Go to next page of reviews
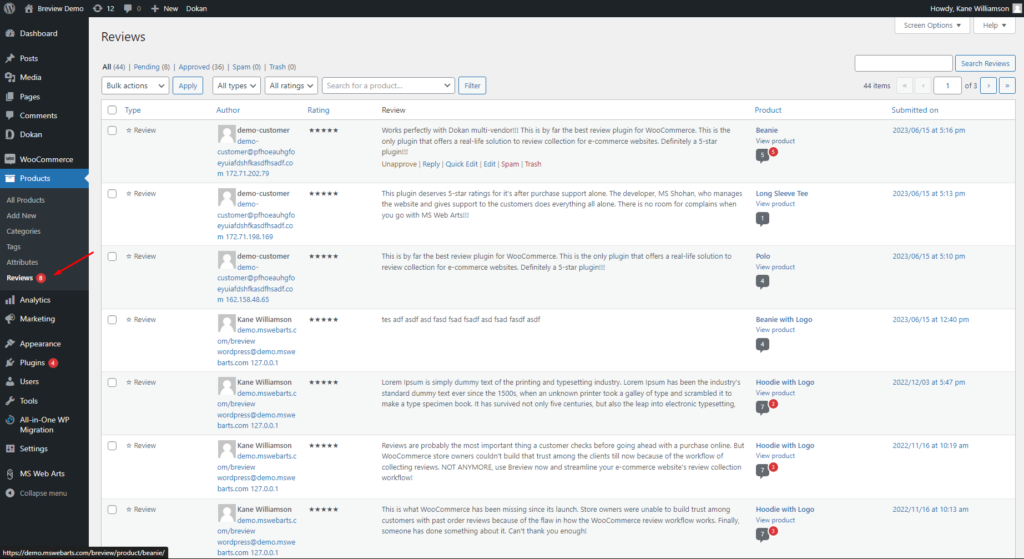Viewport: 1024px width, 559px height. [989, 86]
